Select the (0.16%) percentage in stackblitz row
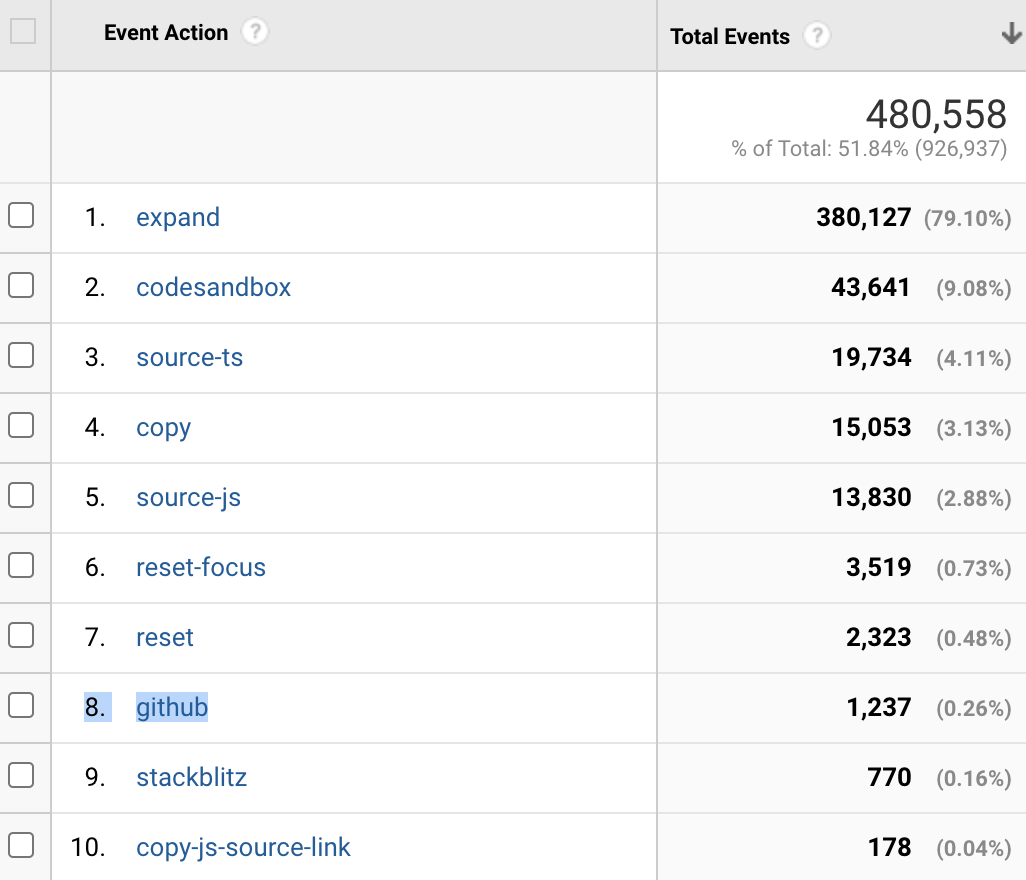Viewport: 1026px width, 880px height. click(x=974, y=778)
